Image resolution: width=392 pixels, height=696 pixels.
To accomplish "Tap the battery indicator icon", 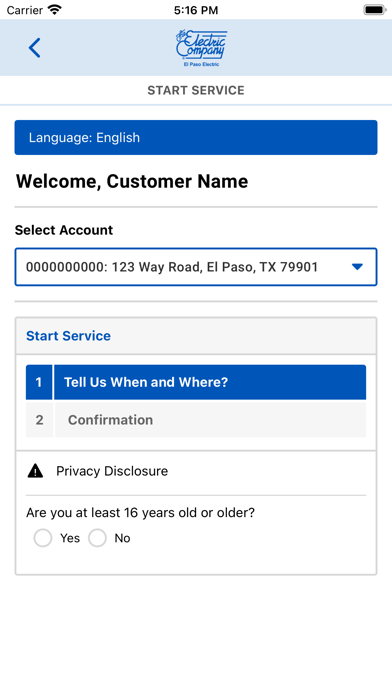I will click(x=375, y=10).
